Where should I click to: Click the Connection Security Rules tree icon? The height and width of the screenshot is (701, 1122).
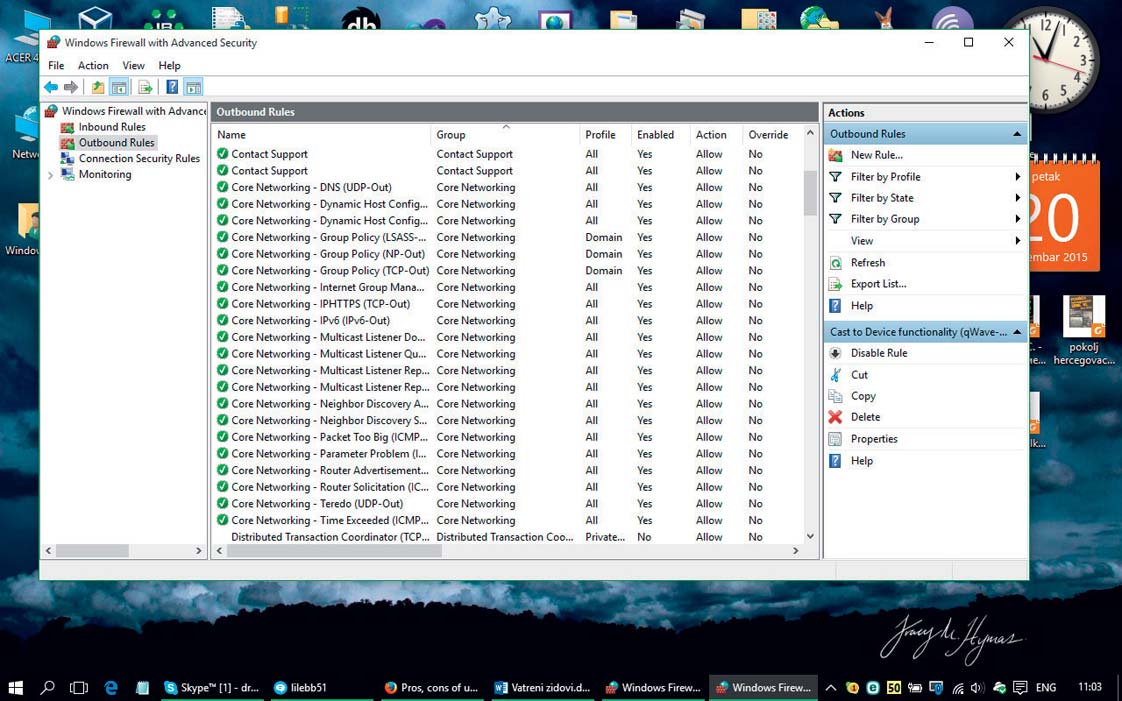click(x=67, y=159)
